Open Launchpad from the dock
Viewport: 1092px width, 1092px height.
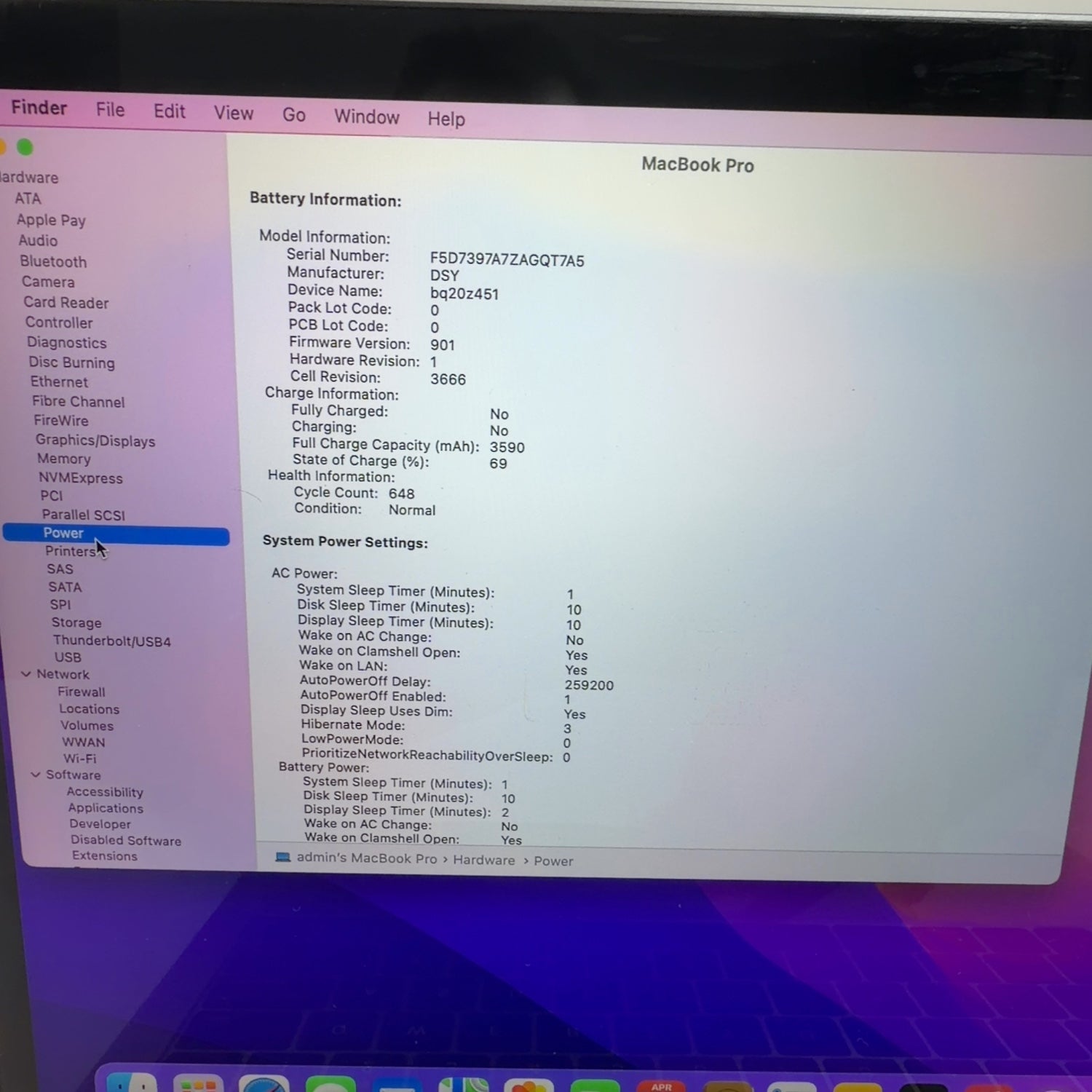(198, 1083)
